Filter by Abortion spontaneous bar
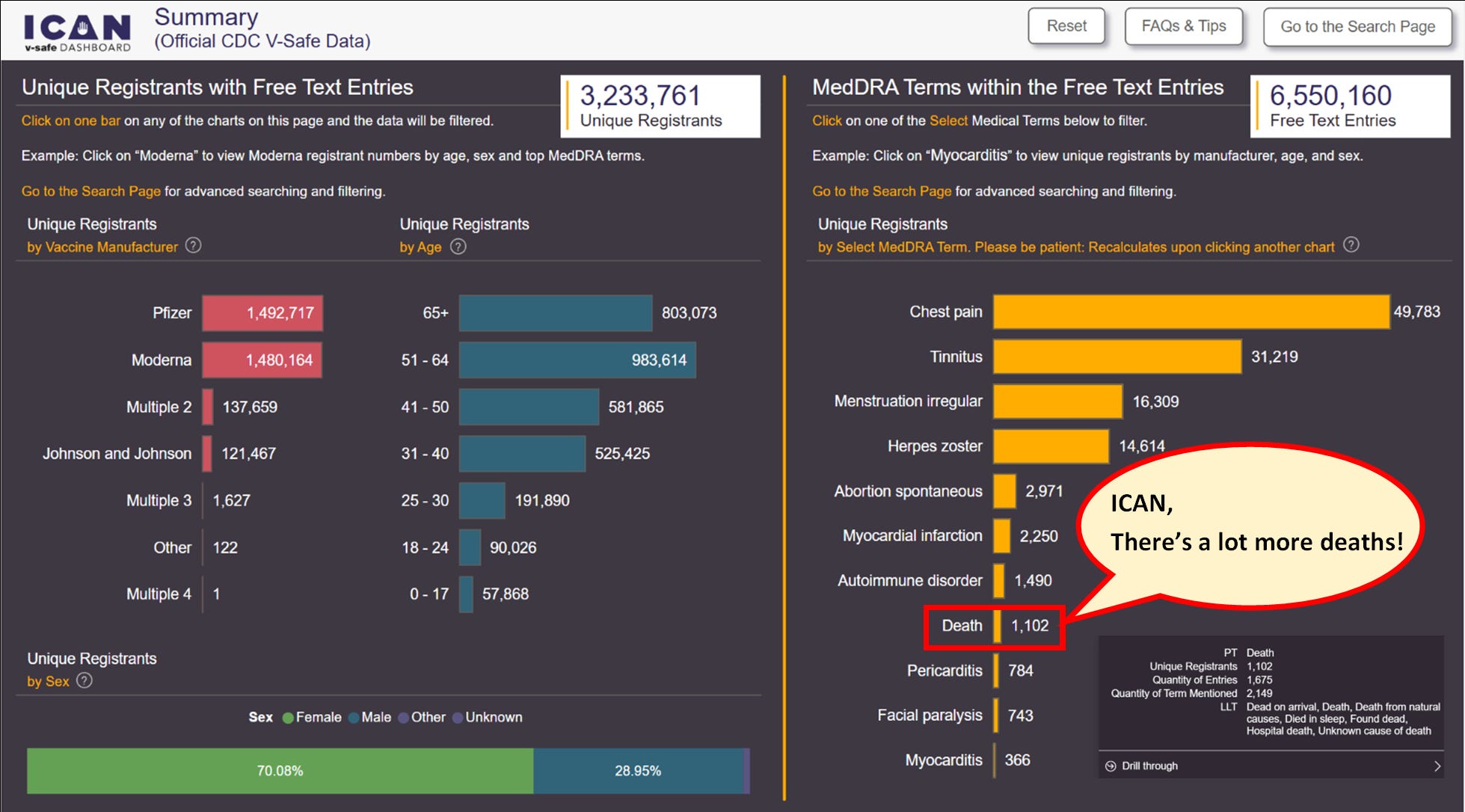This screenshot has height=812, width=1465. pos(1004,491)
